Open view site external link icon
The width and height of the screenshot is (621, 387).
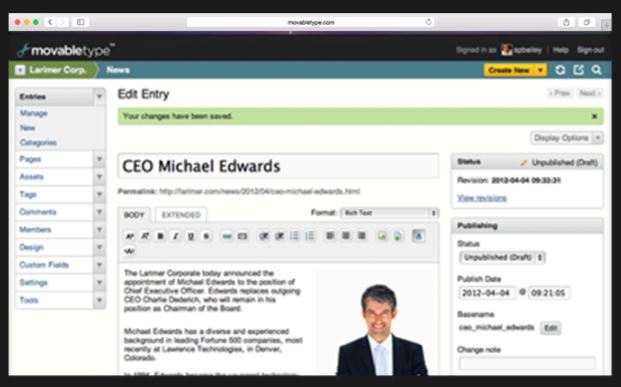[578, 70]
